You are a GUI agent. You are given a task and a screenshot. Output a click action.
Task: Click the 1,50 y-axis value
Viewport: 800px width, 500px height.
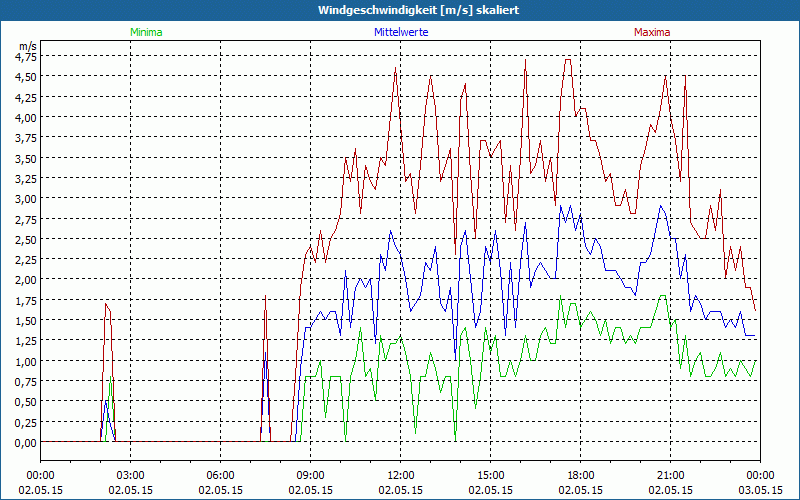pyautogui.click(x=26, y=321)
